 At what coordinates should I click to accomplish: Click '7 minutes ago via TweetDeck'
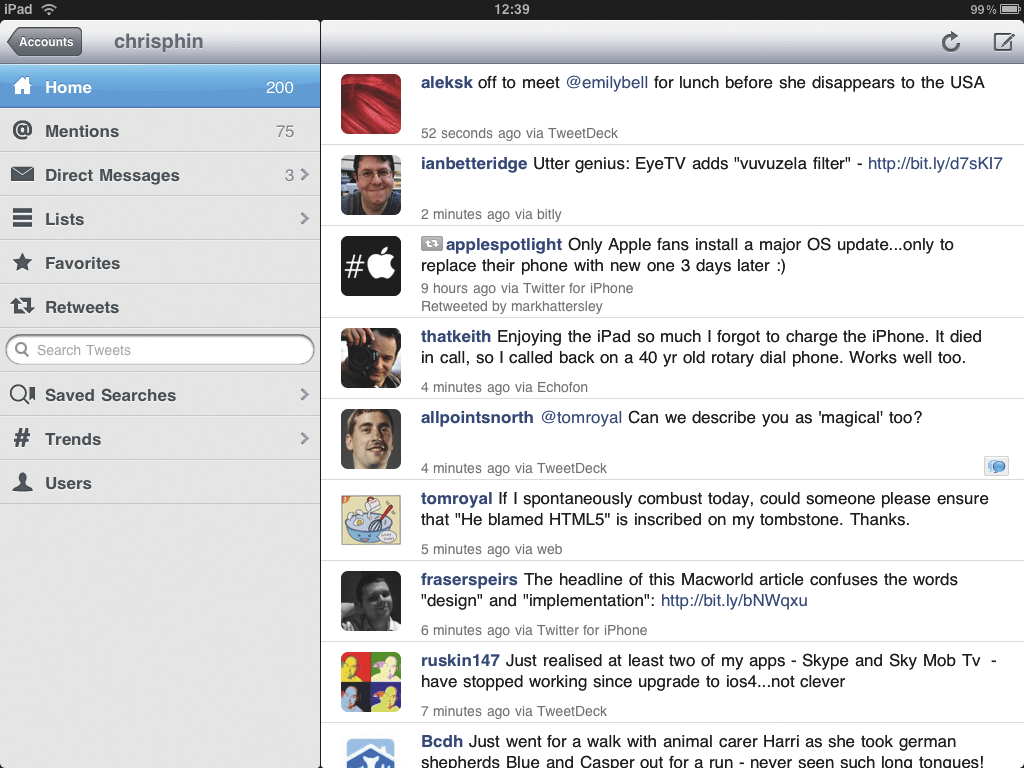pos(514,711)
